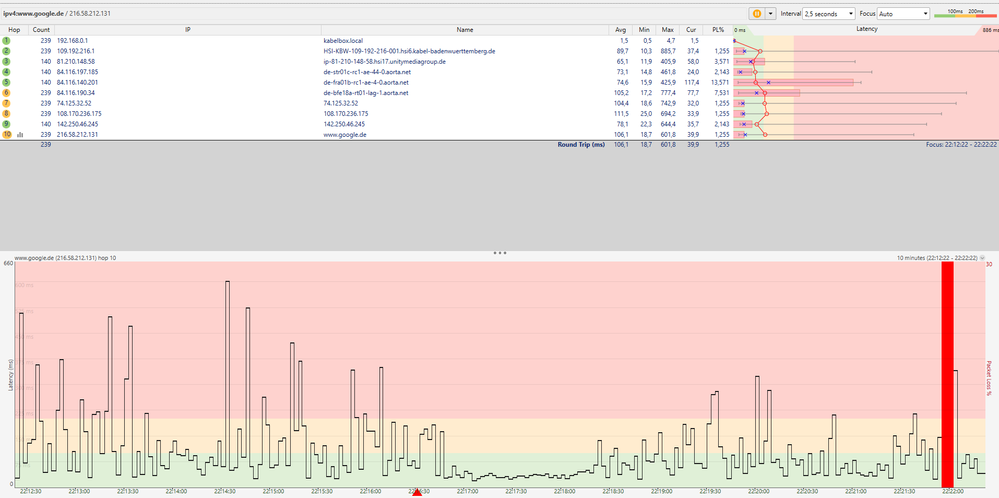
Task: Click the unitymediagroup.de host name
Action: pos(384,61)
